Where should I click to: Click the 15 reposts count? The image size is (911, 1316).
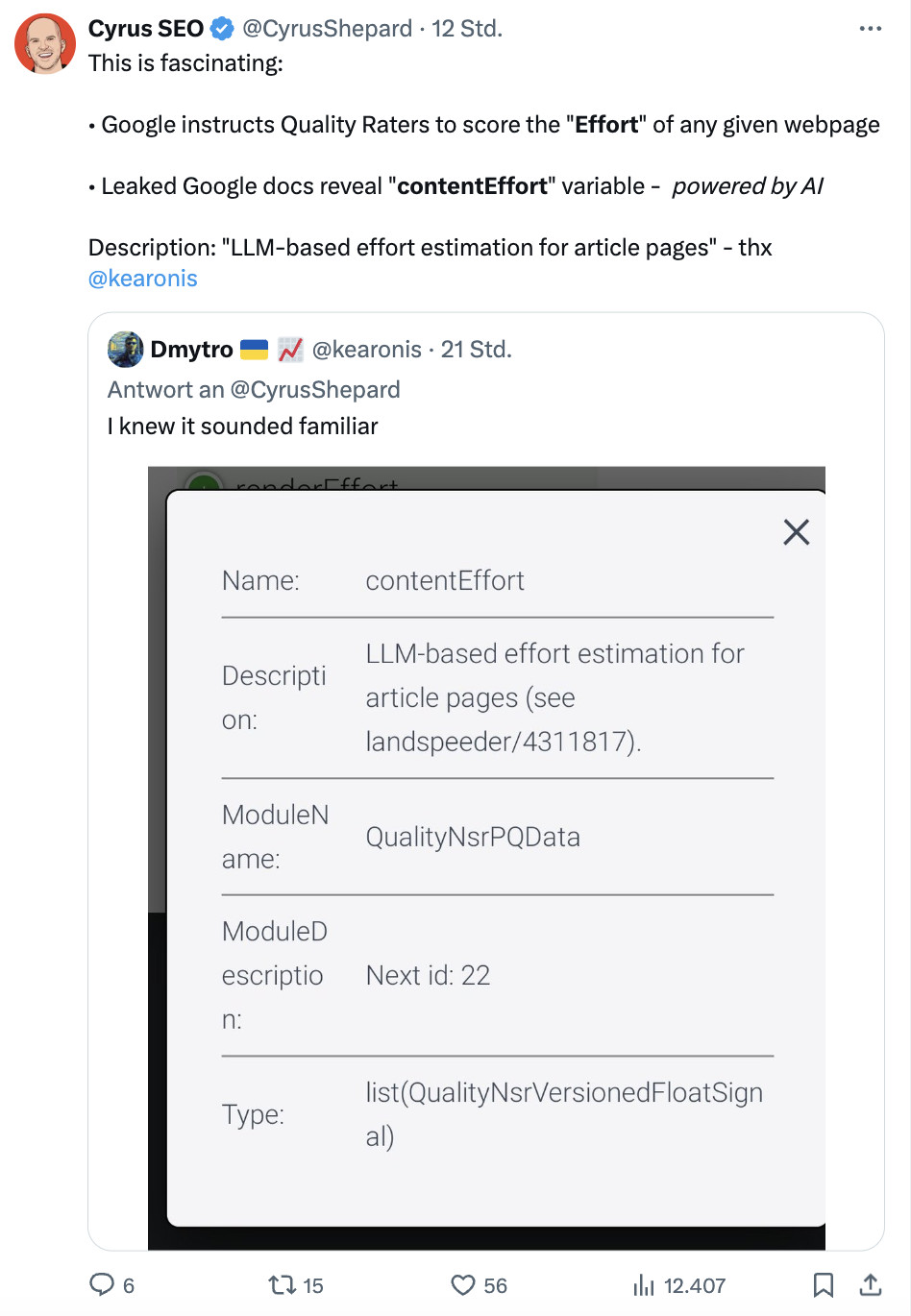[x=313, y=1284]
